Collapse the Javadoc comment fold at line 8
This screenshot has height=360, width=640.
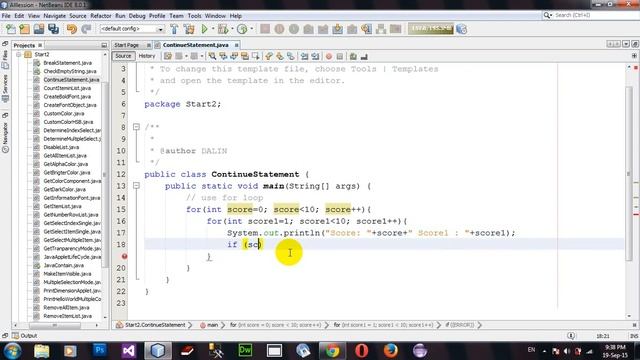(x=136, y=127)
